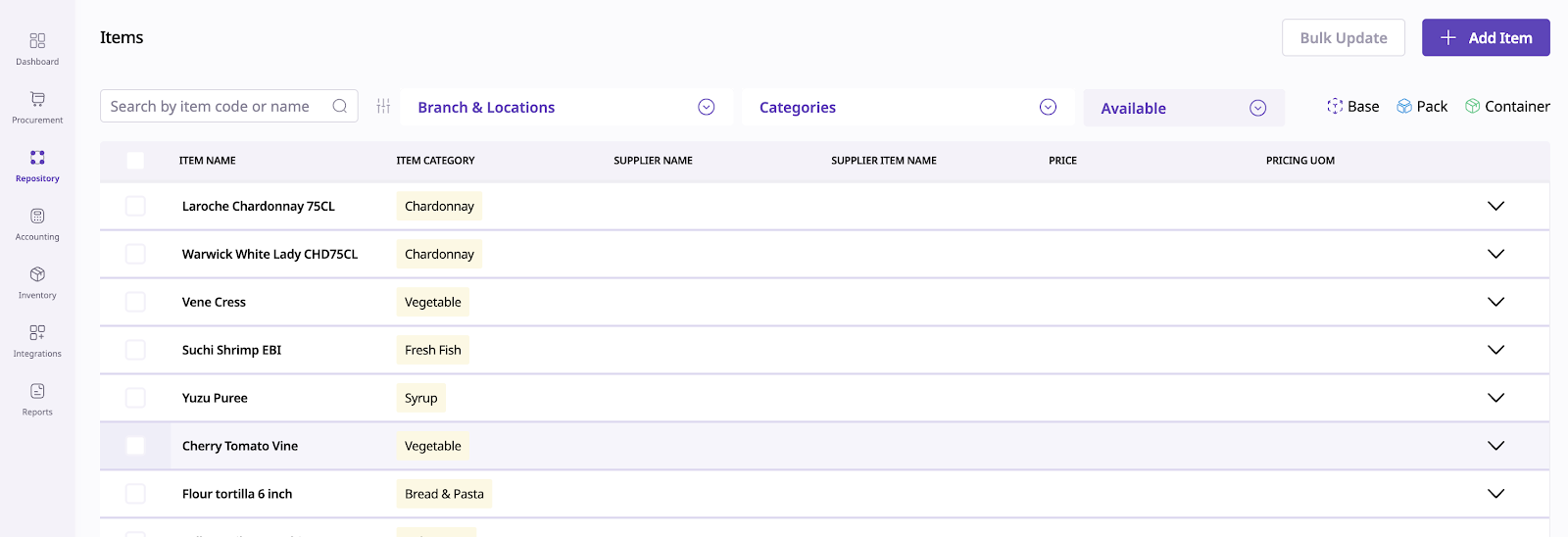Toggle the select-all header checkbox
Viewport: 1568px width, 537px height.
coord(135,161)
